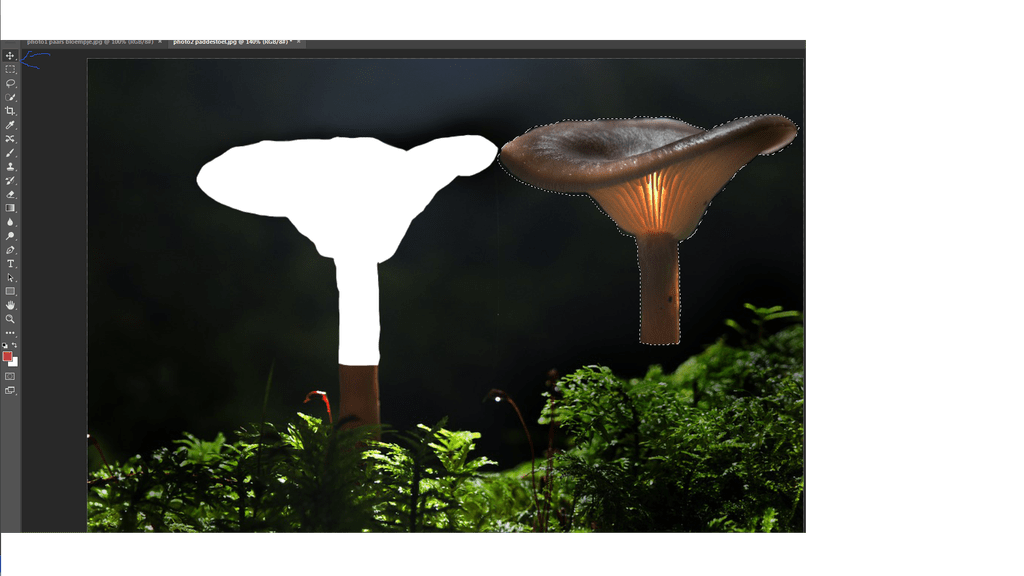Pick the Lasso tool
Viewport: 1024px width, 576px height.
(10, 83)
